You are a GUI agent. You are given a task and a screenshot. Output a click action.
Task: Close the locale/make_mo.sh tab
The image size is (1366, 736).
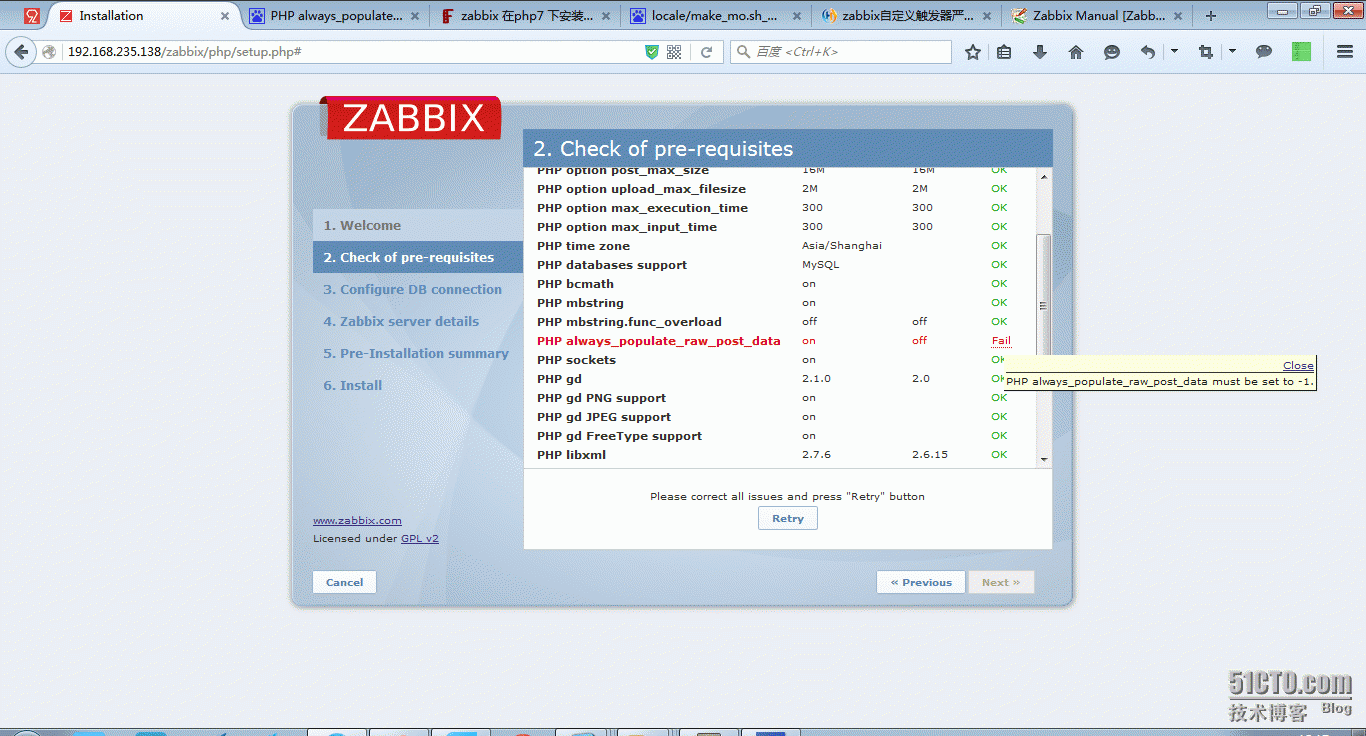point(795,16)
